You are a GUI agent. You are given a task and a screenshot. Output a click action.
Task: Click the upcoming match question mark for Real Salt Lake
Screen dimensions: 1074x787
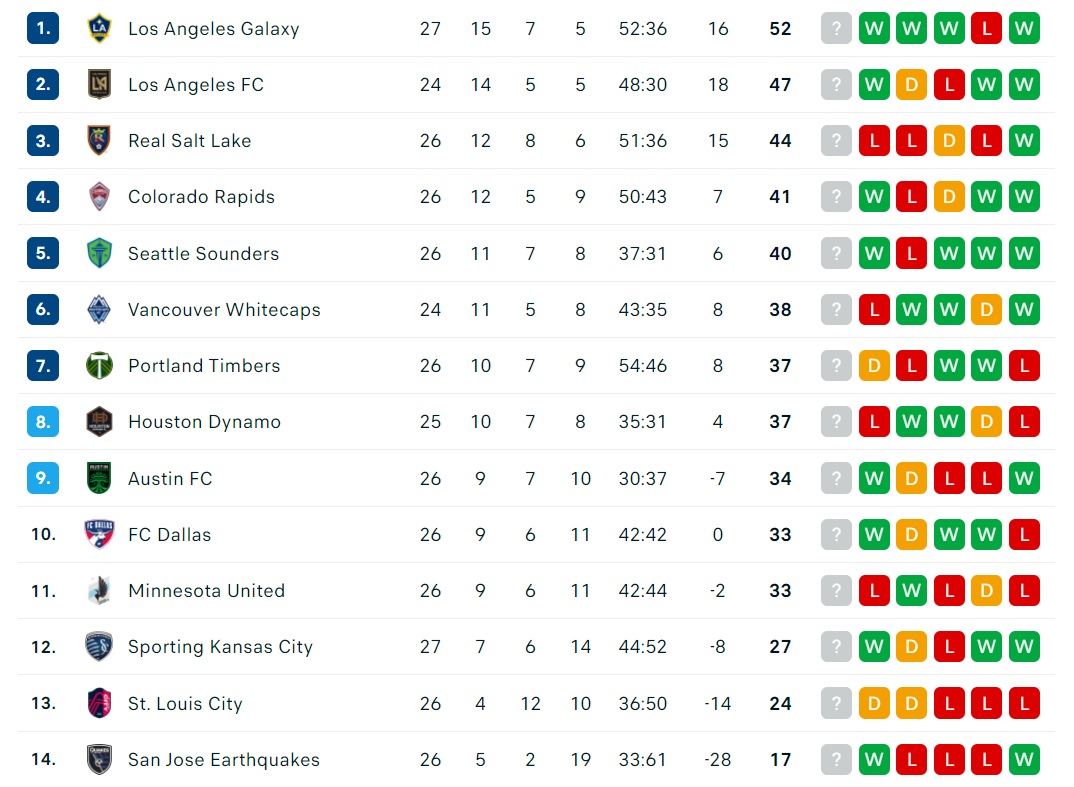[836, 140]
